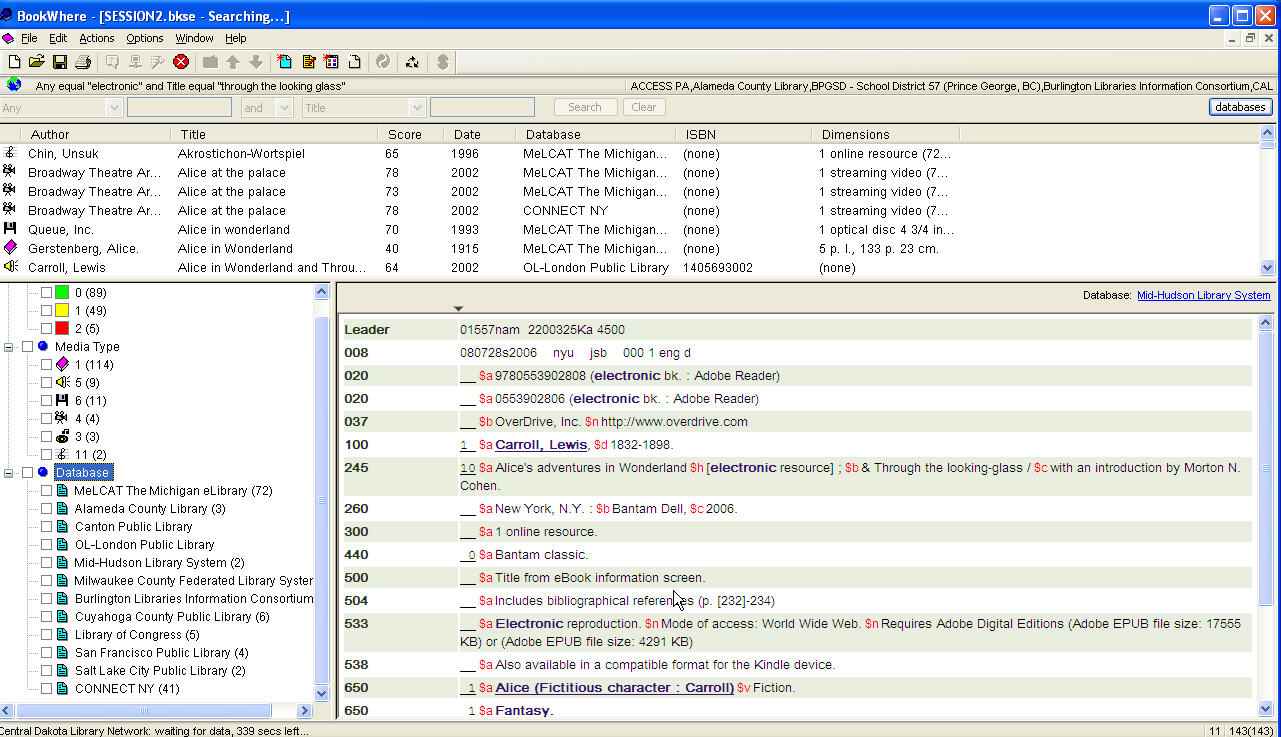Check the Alameda County Library (3) box
Screen dimensions: 1281x737
(46, 508)
